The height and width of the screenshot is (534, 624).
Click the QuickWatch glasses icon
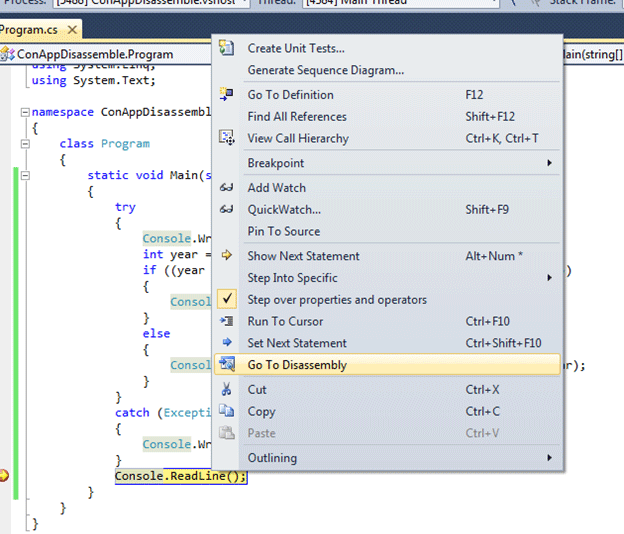click(x=226, y=209)
